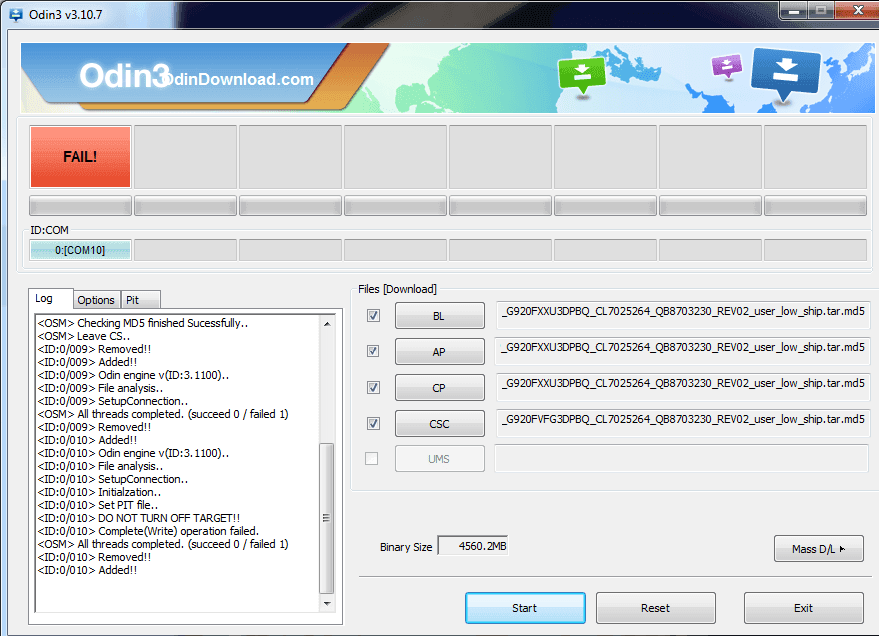
Task: Tick the UMS checkbox
Action: 372,458
